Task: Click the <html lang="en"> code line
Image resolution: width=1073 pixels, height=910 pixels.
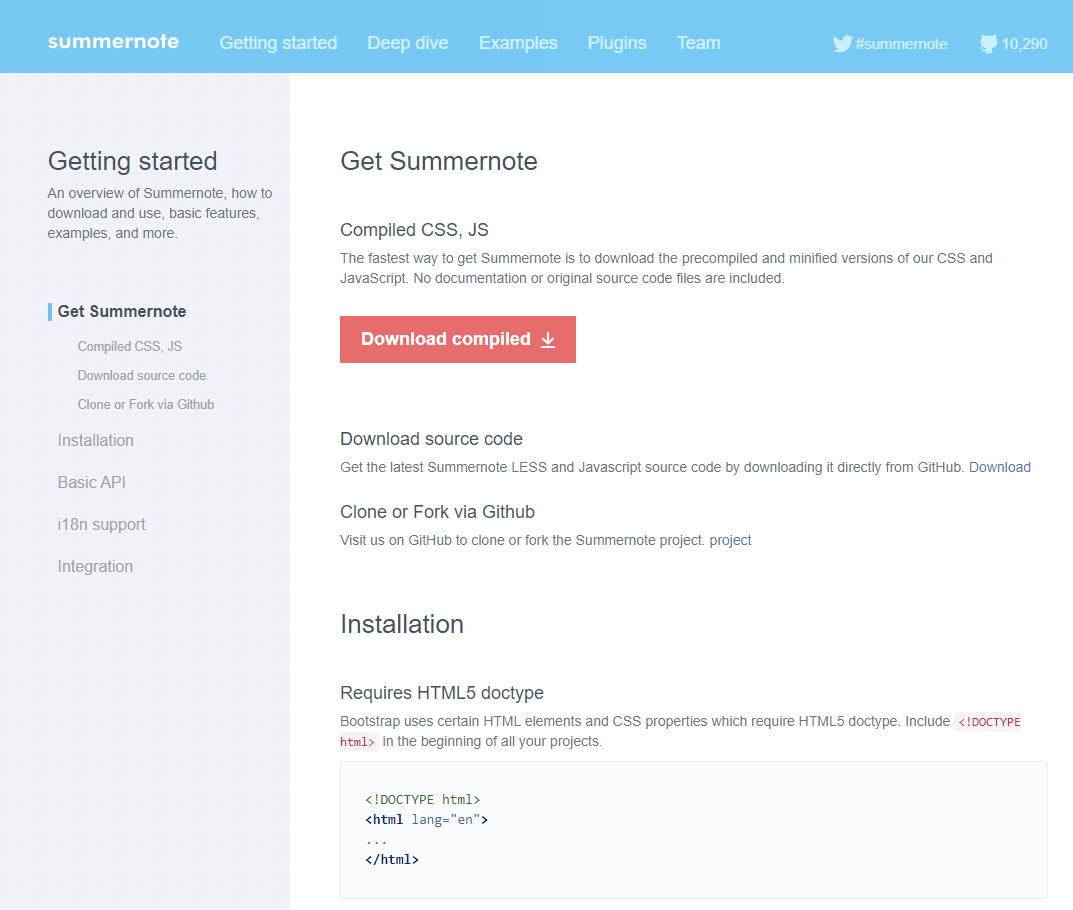Action: (426, 820)
